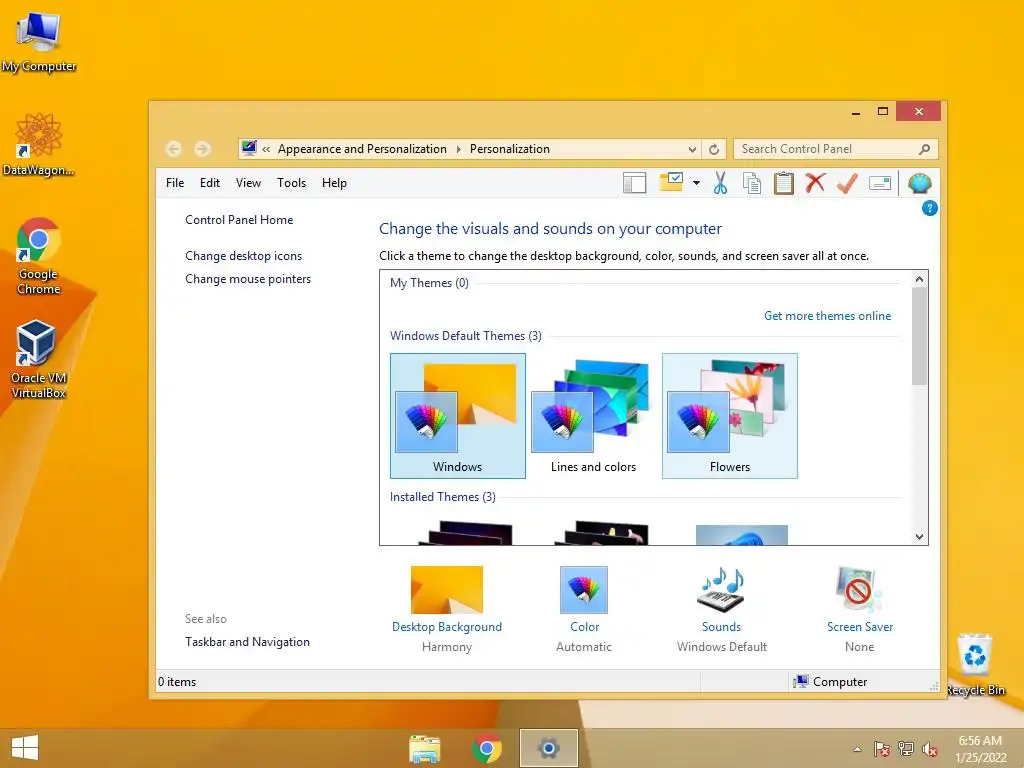1024x768 pixels.
Task: Click the orange checkmark Properties toolbar icon
Action: click(847, 184)
